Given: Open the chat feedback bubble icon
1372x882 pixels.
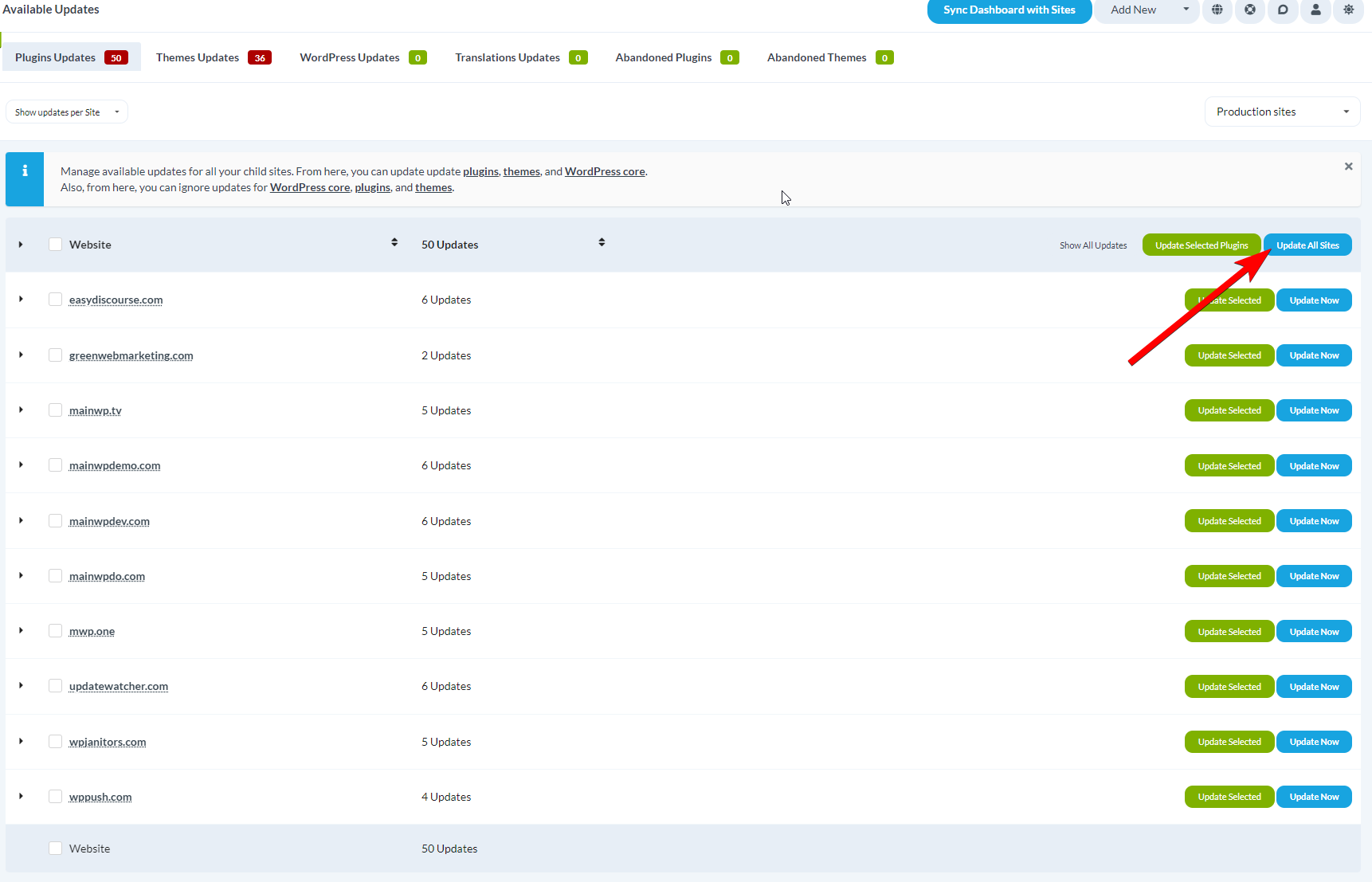Looking at the screenshot, I should [x=1282, y=11].
